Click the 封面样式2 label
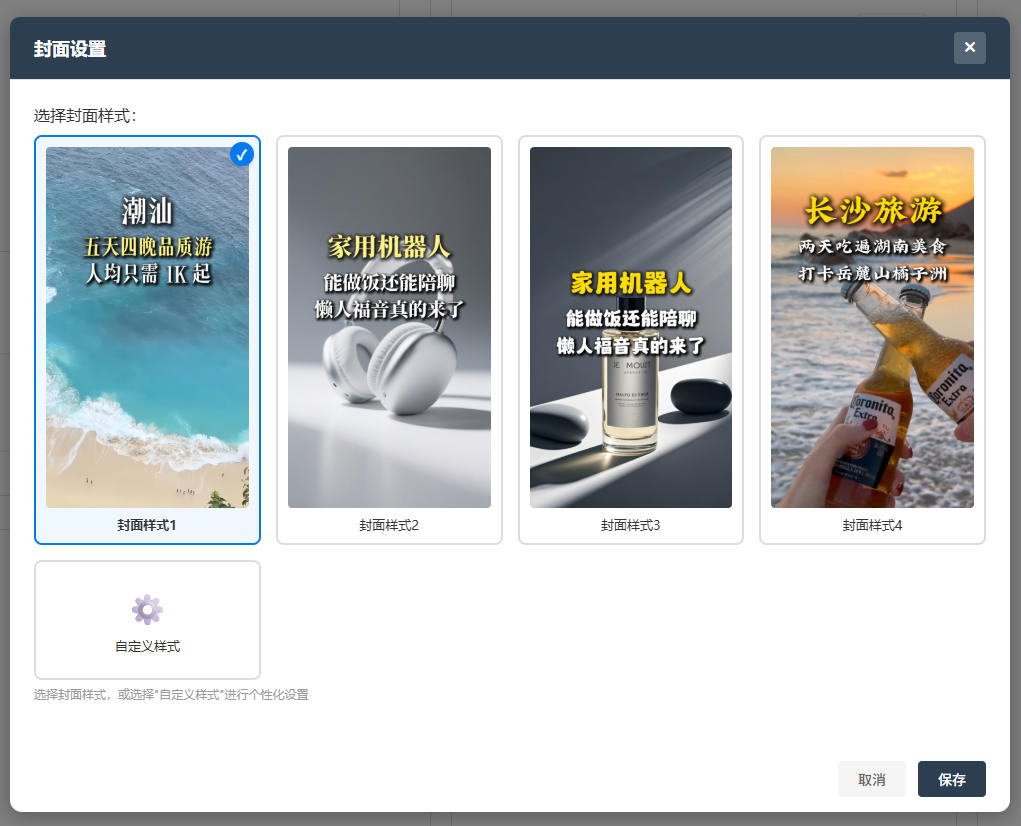 389,525
